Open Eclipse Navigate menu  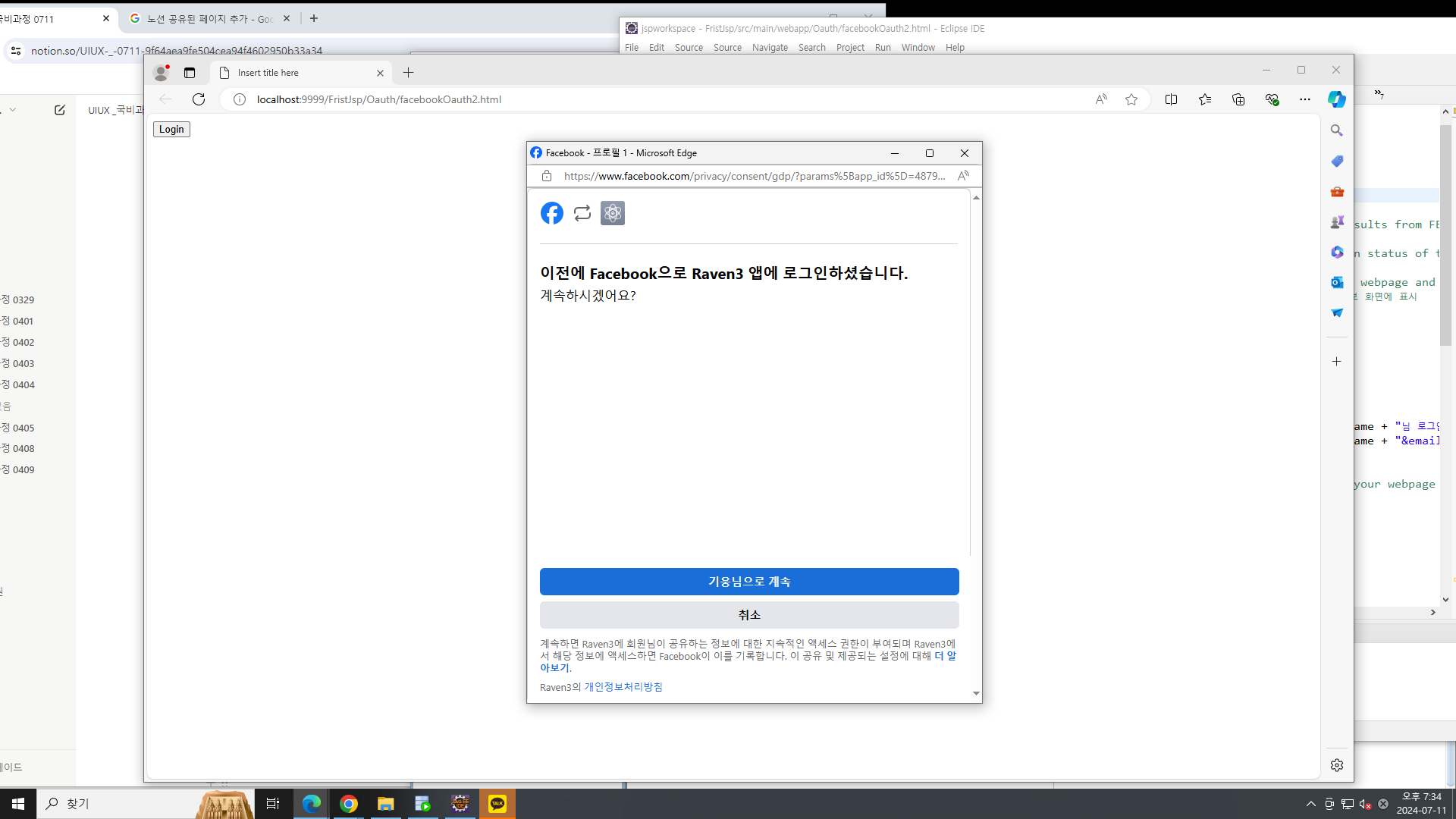770,48
